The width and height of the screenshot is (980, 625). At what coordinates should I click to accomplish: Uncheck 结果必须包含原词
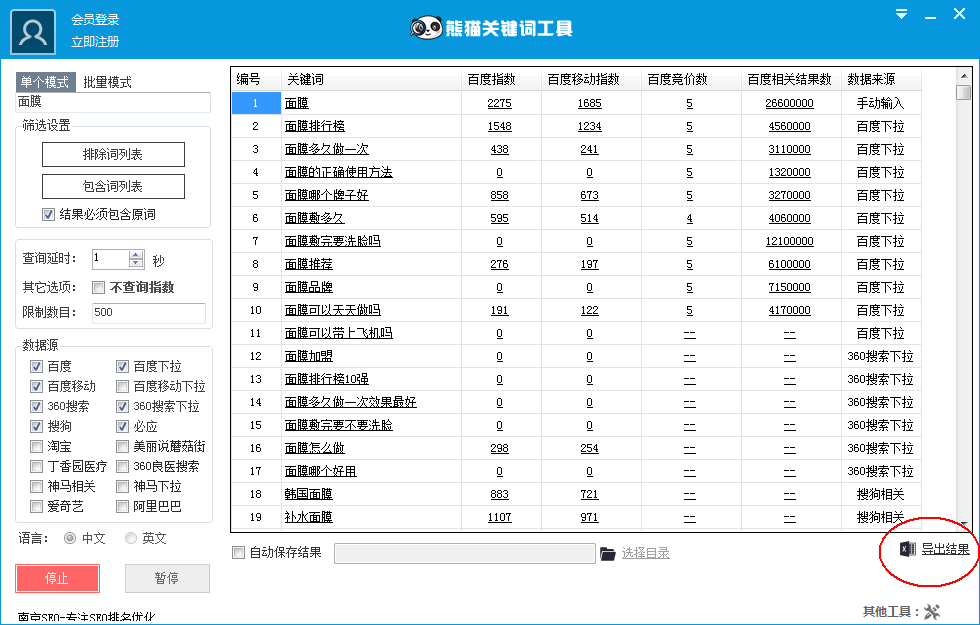point(48,214)
